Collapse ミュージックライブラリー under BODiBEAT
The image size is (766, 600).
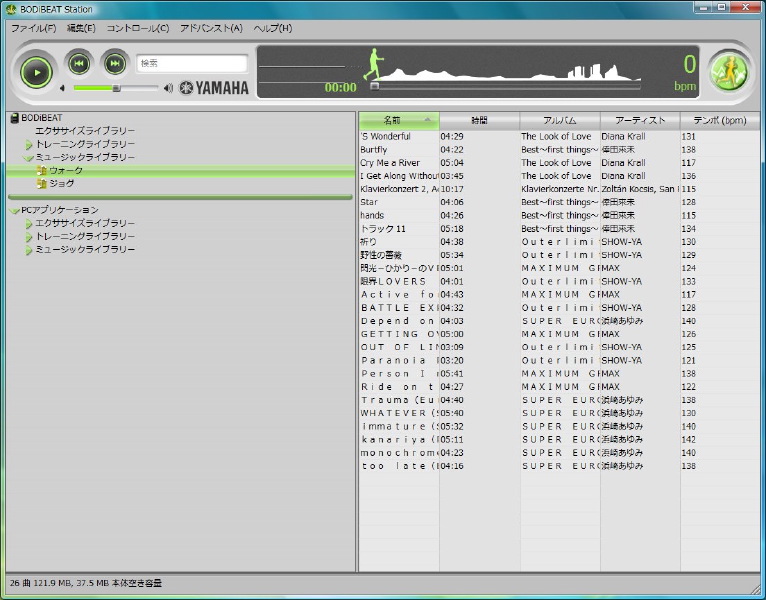29,158
